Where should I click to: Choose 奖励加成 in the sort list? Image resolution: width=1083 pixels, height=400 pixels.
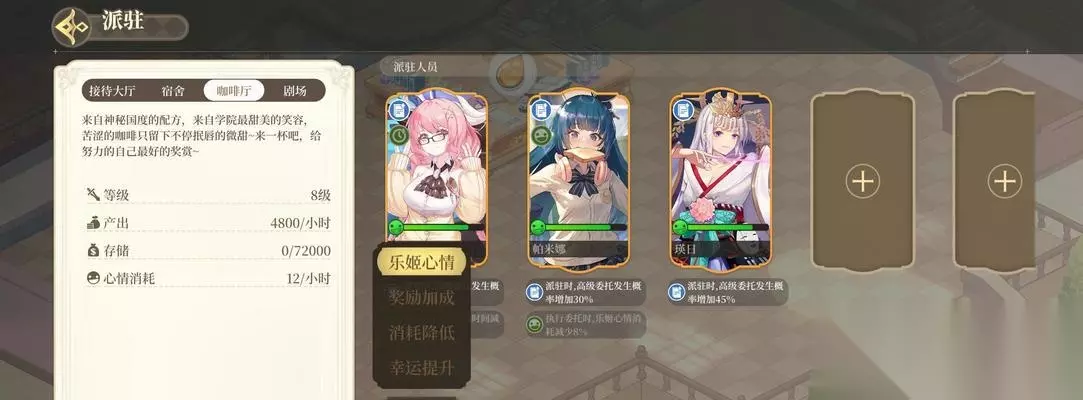pyautogui.click(x=421, y=298)
